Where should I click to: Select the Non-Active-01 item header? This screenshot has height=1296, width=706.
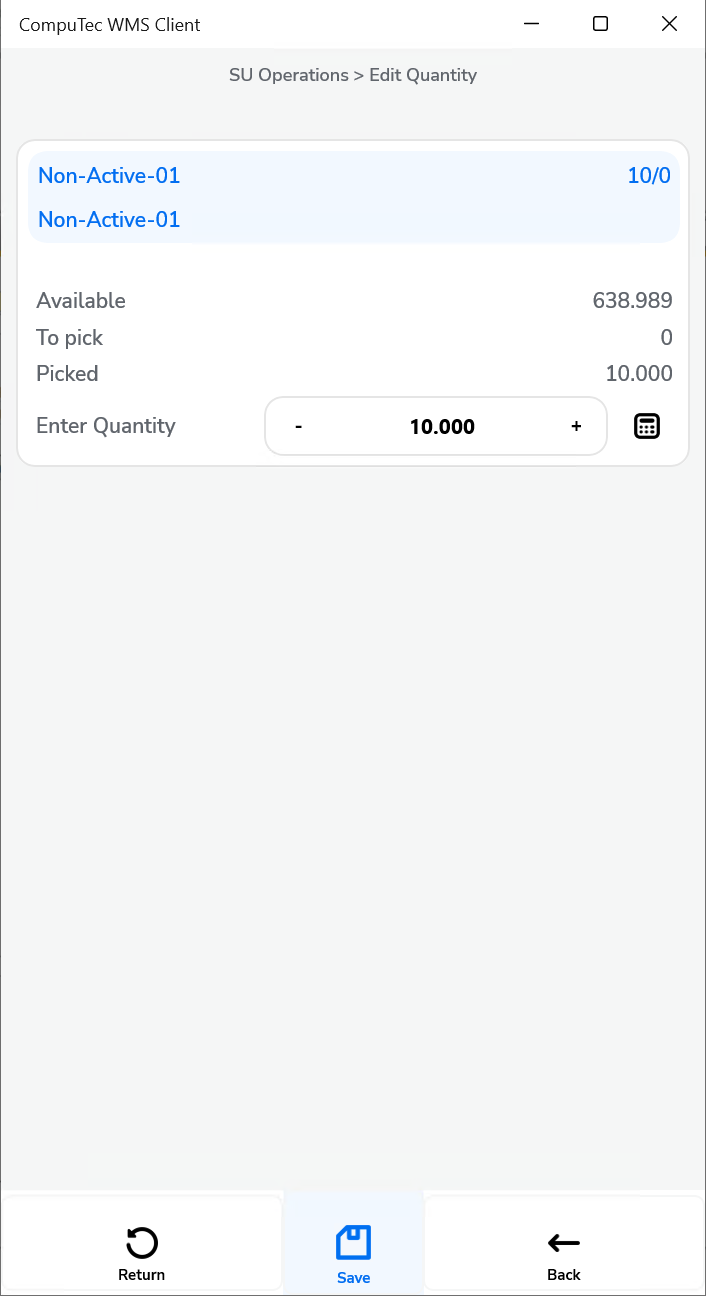click(x=108, y=175)
